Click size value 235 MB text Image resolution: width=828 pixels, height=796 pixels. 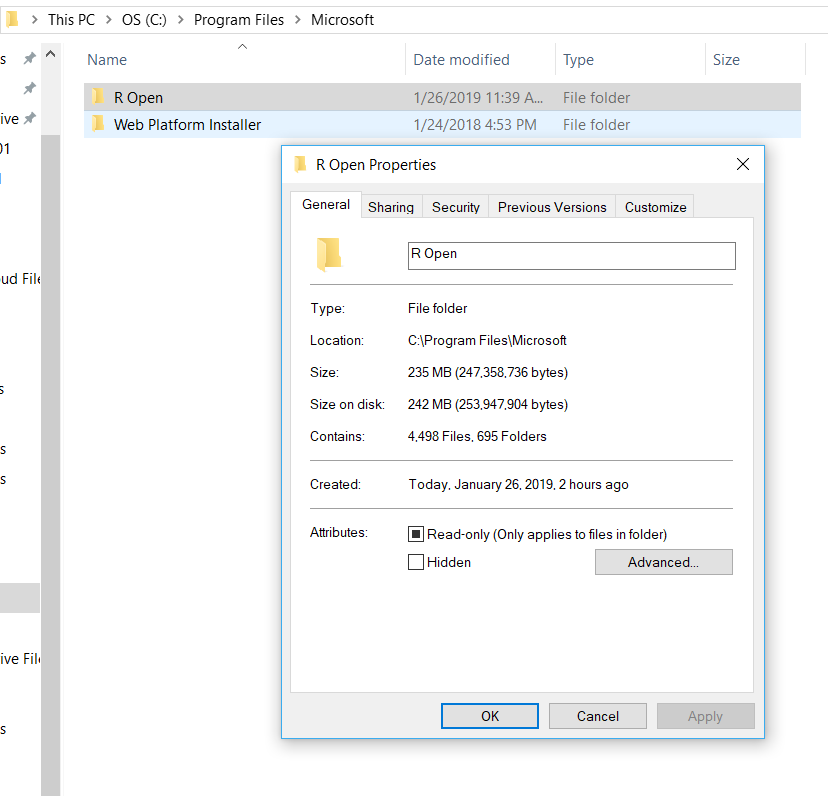[x=487, y=372]
